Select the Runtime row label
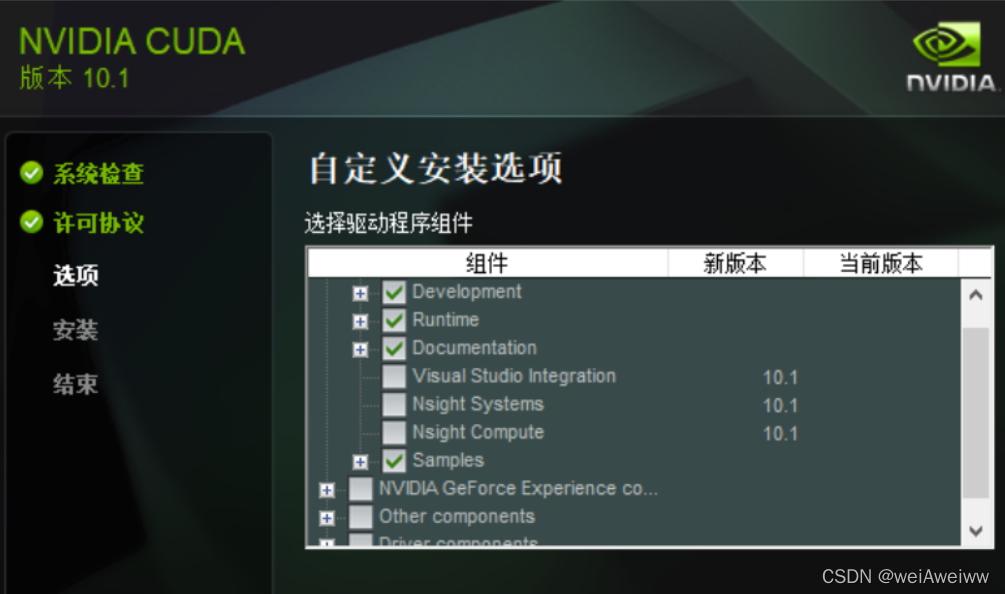Screen dimensions: 1005x594 (445, 320)
